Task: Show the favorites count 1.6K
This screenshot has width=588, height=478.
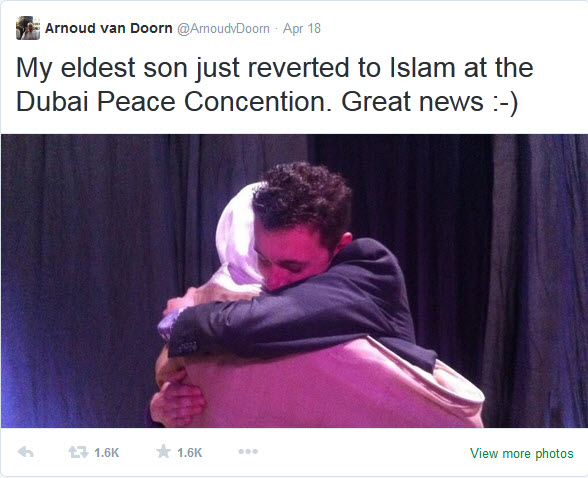Action: tap(190, 453)
